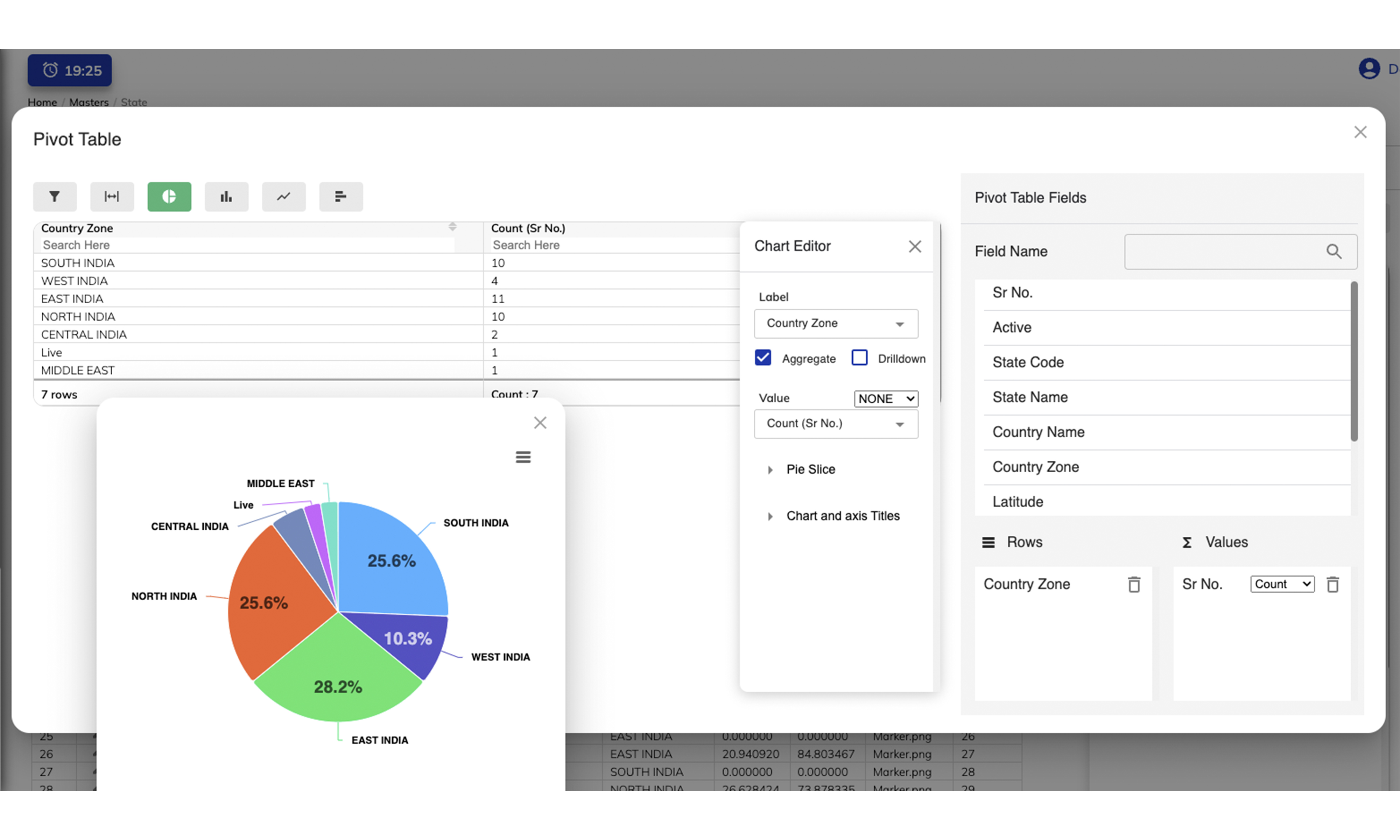The image size is (1400, 840).
Task: Click the WEST INDIA table row
Action: (387, 281)
